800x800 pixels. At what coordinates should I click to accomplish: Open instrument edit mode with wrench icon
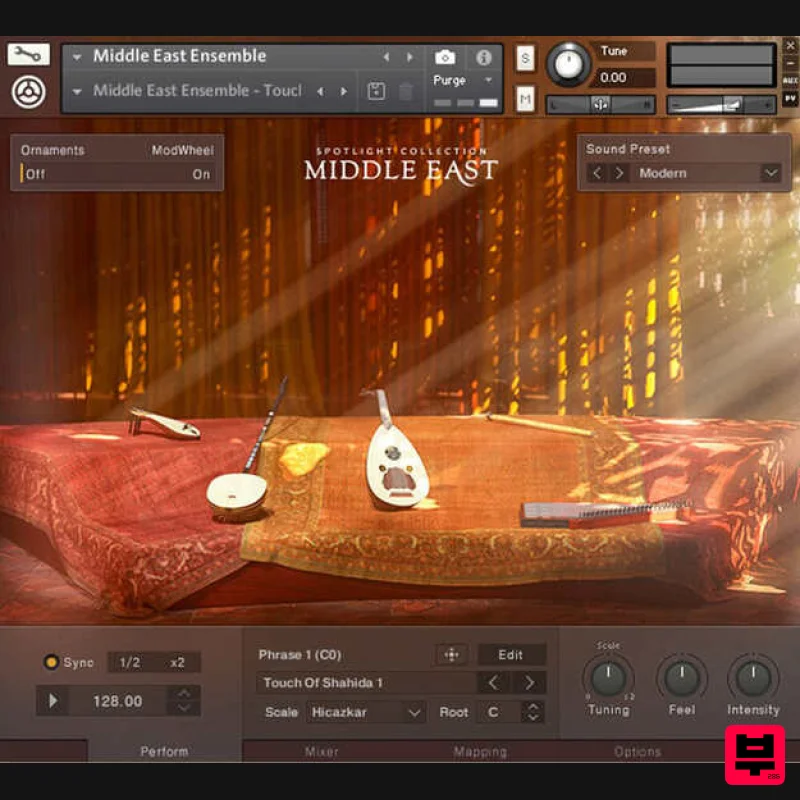click(x=29, y=54)
